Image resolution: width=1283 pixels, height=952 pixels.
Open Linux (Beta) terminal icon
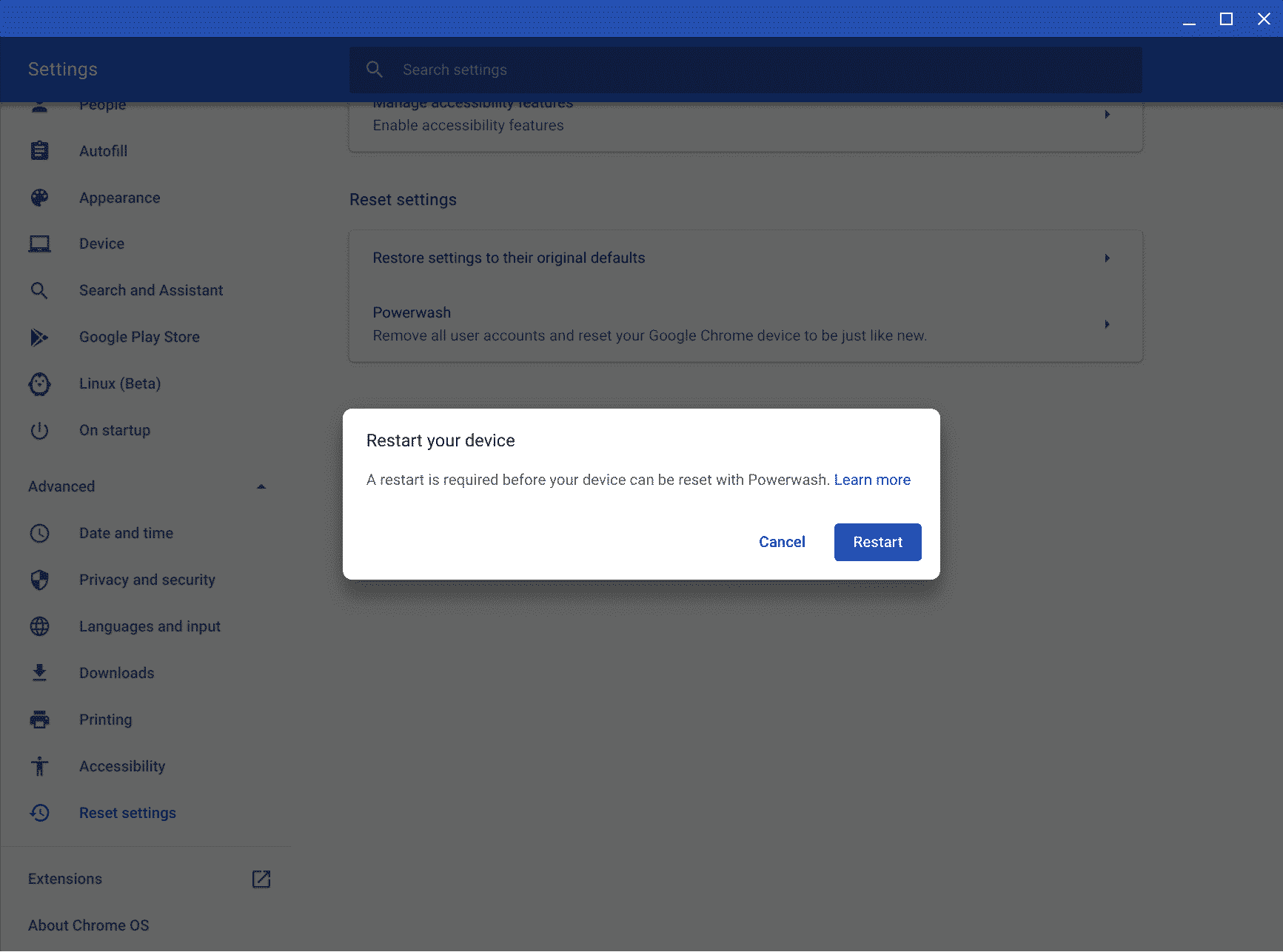coord(39,383)
